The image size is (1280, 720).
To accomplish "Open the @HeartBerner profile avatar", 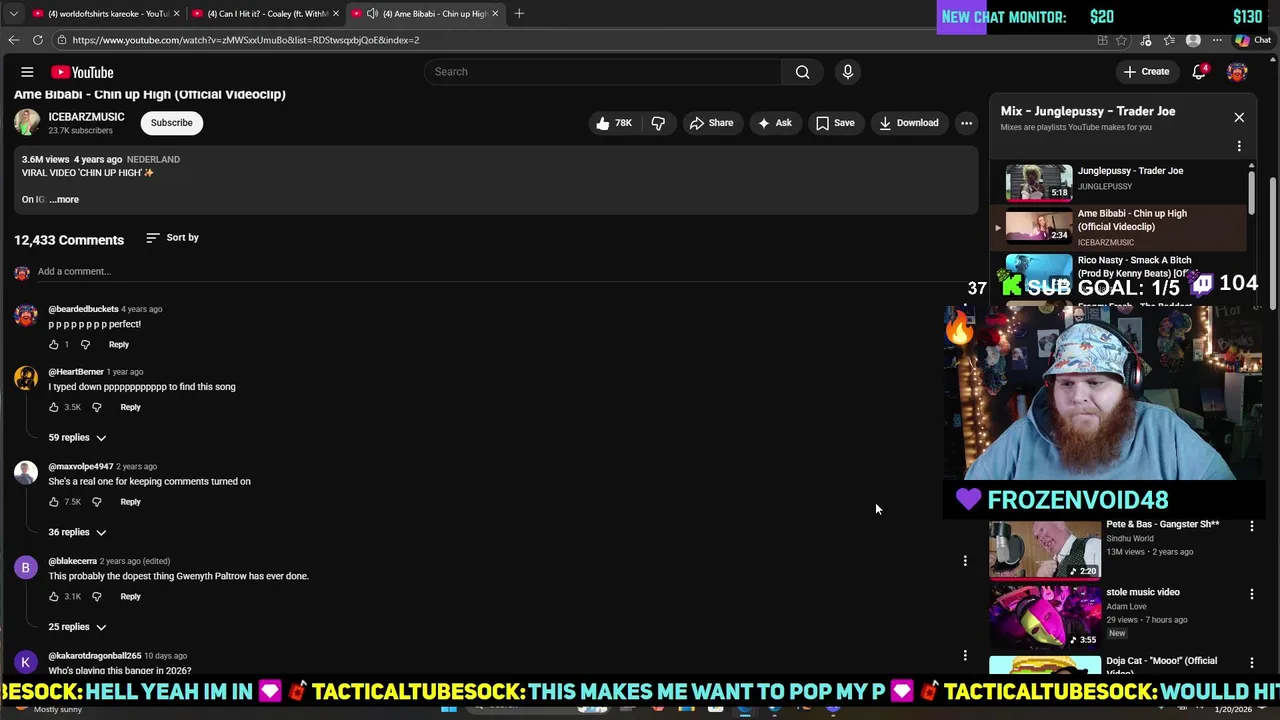I will (26, 378).
